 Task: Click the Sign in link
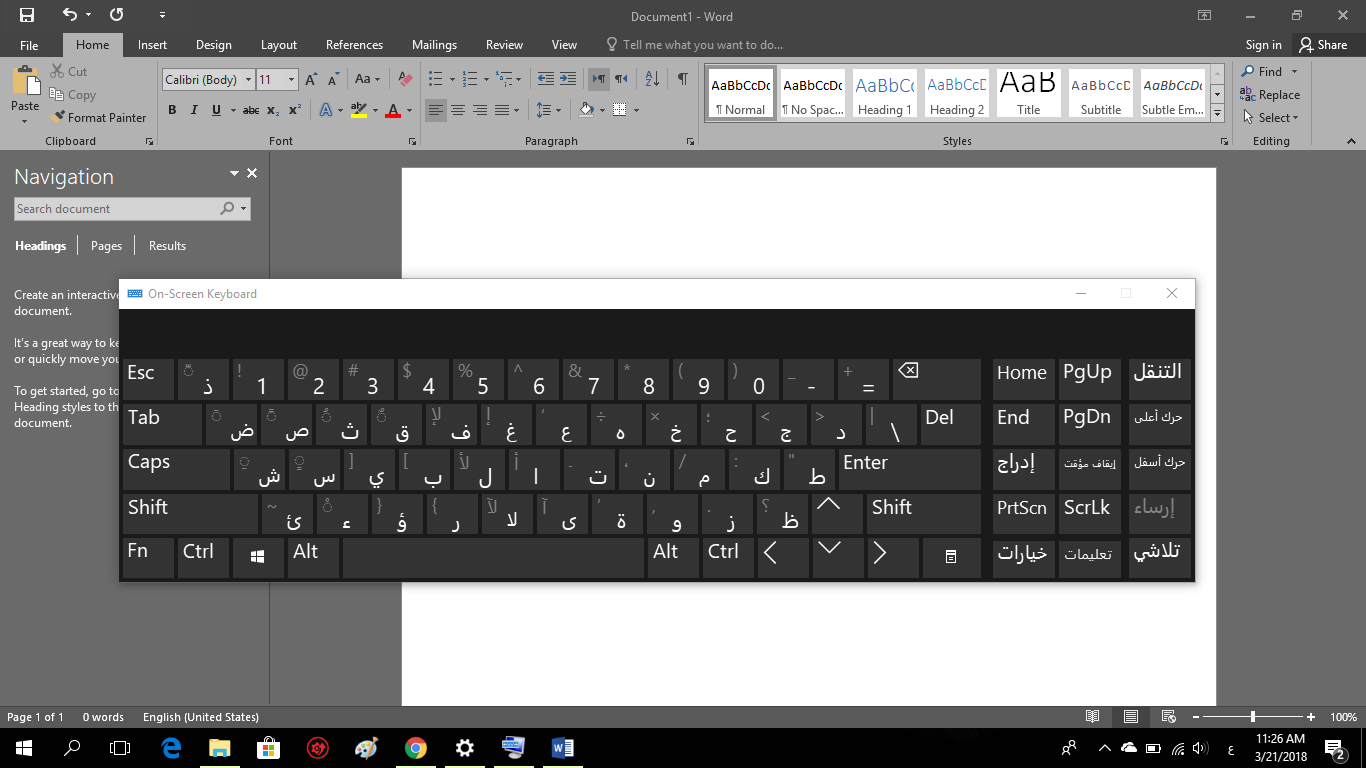[1262, 44]
